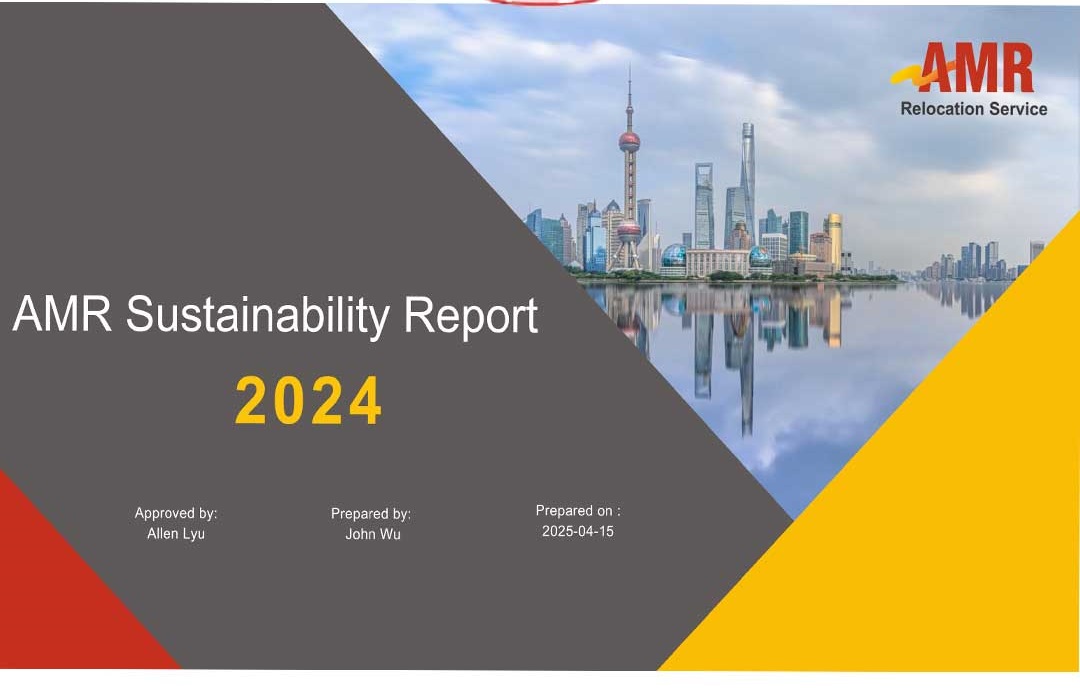
Task: Click the orange swoosh on the AMR logo
Action: pos(908,74)
